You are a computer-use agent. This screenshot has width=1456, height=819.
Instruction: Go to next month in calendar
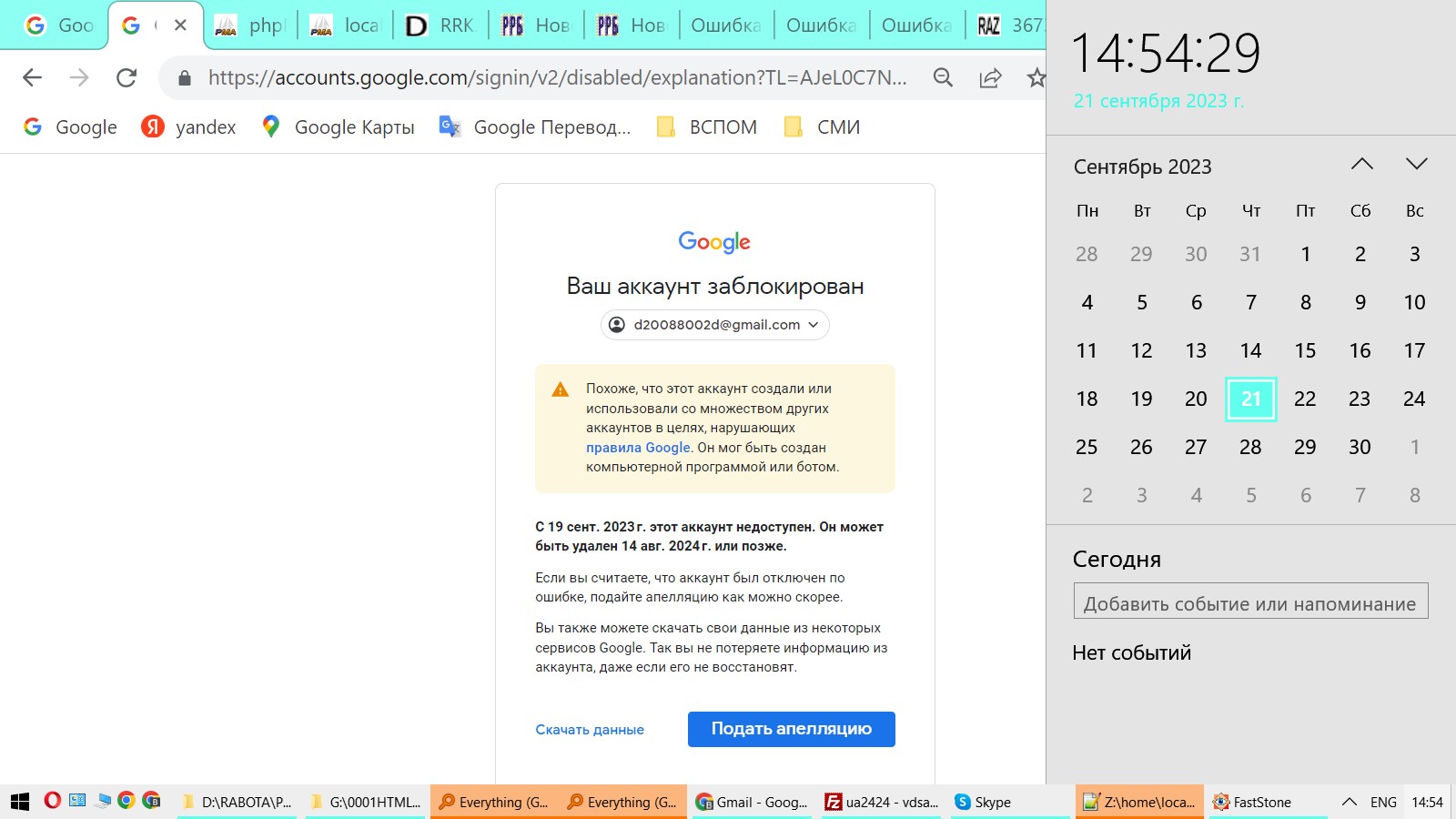1417,164
